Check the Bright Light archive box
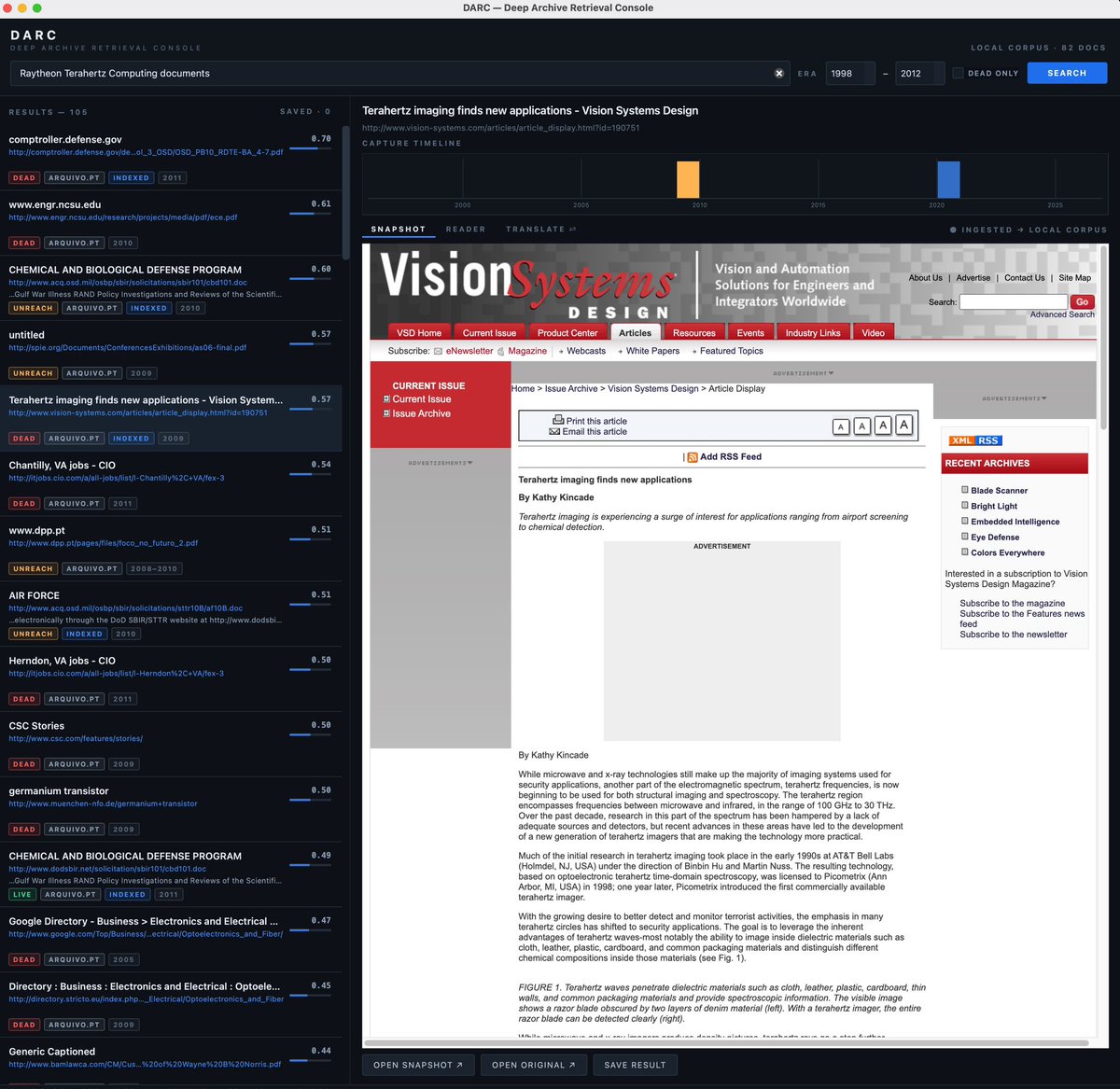The width and height of the screenshot is (1120, 1089). pos(965,505)
